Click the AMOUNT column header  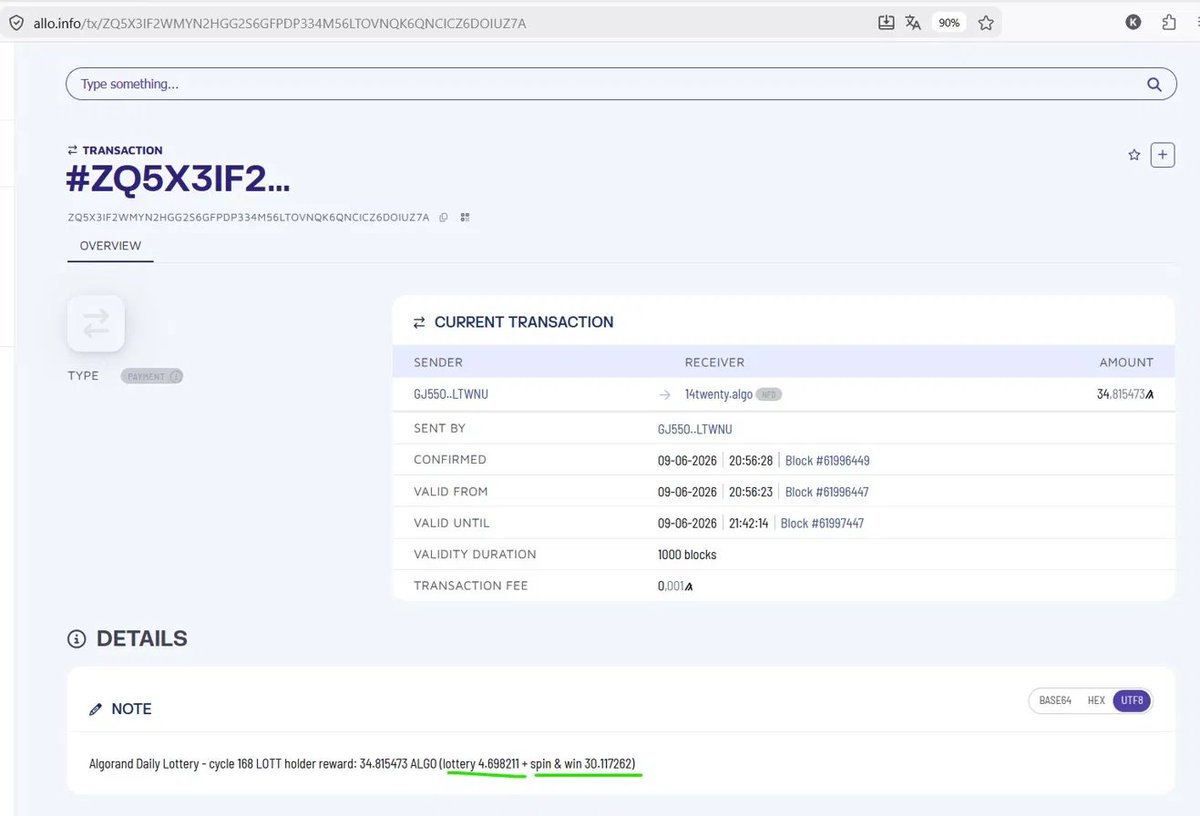coord(1126,362)
